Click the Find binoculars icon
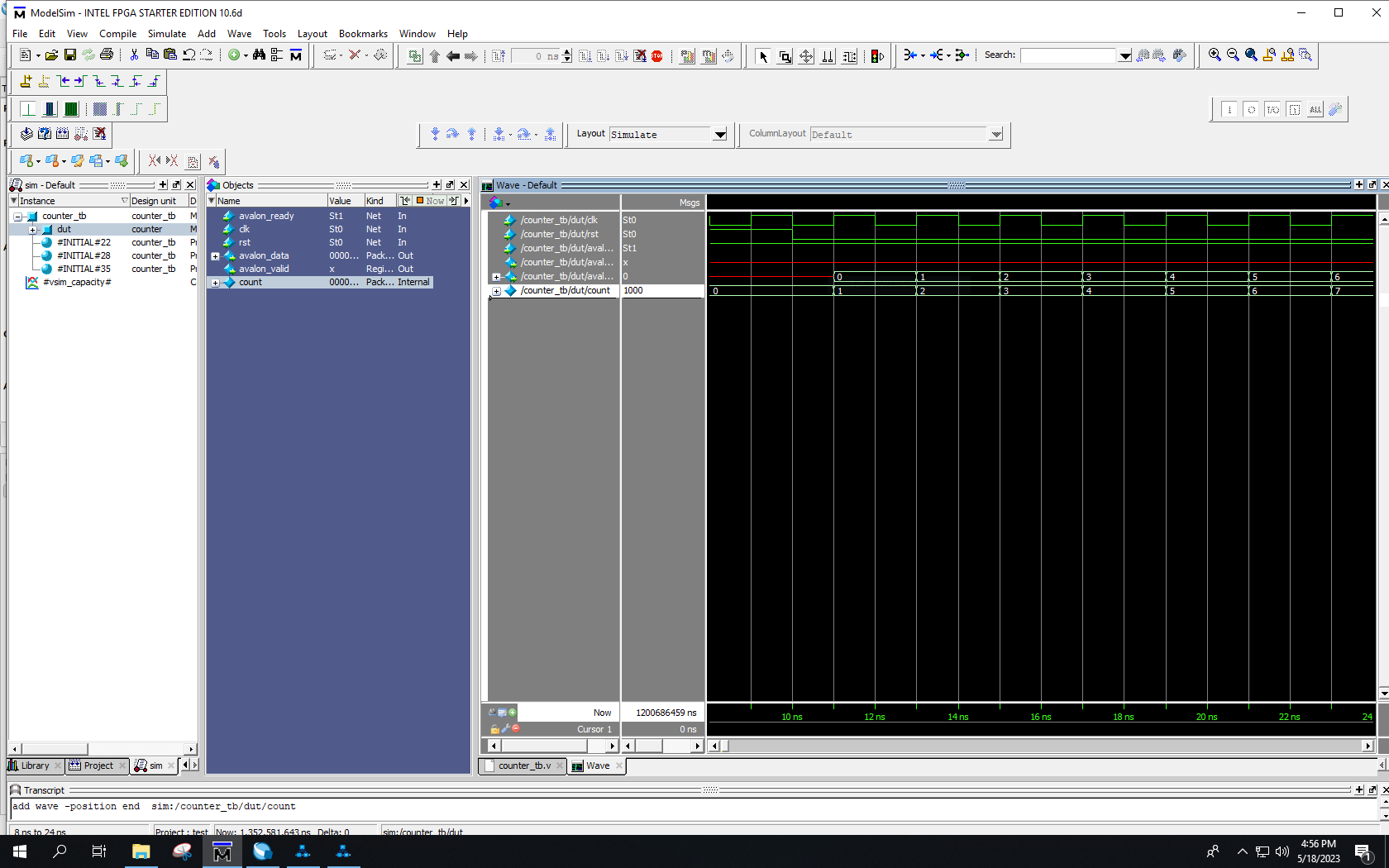This screenshot has width=1389, height=868. [259, 55]
